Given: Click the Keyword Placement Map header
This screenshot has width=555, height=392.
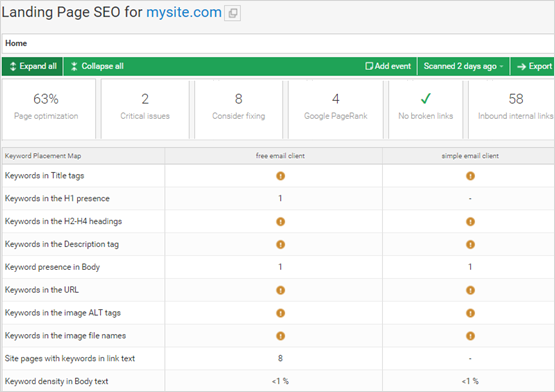Looking at the screenshot, I should click(x=43, y=156).
